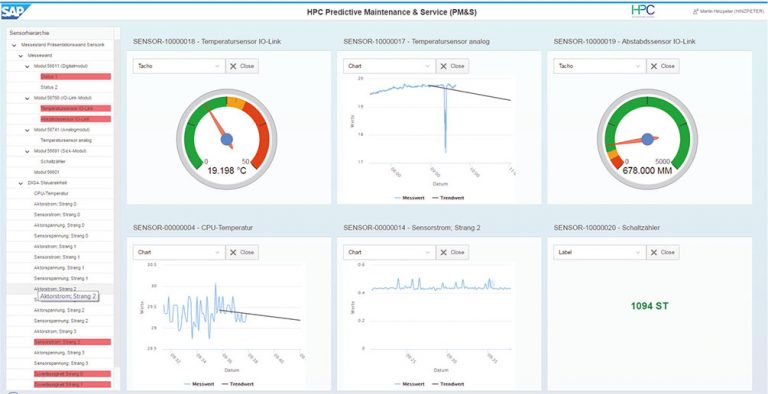Close the Schaltzähler label panel
The image size is (768, 394).
point(663,252)
